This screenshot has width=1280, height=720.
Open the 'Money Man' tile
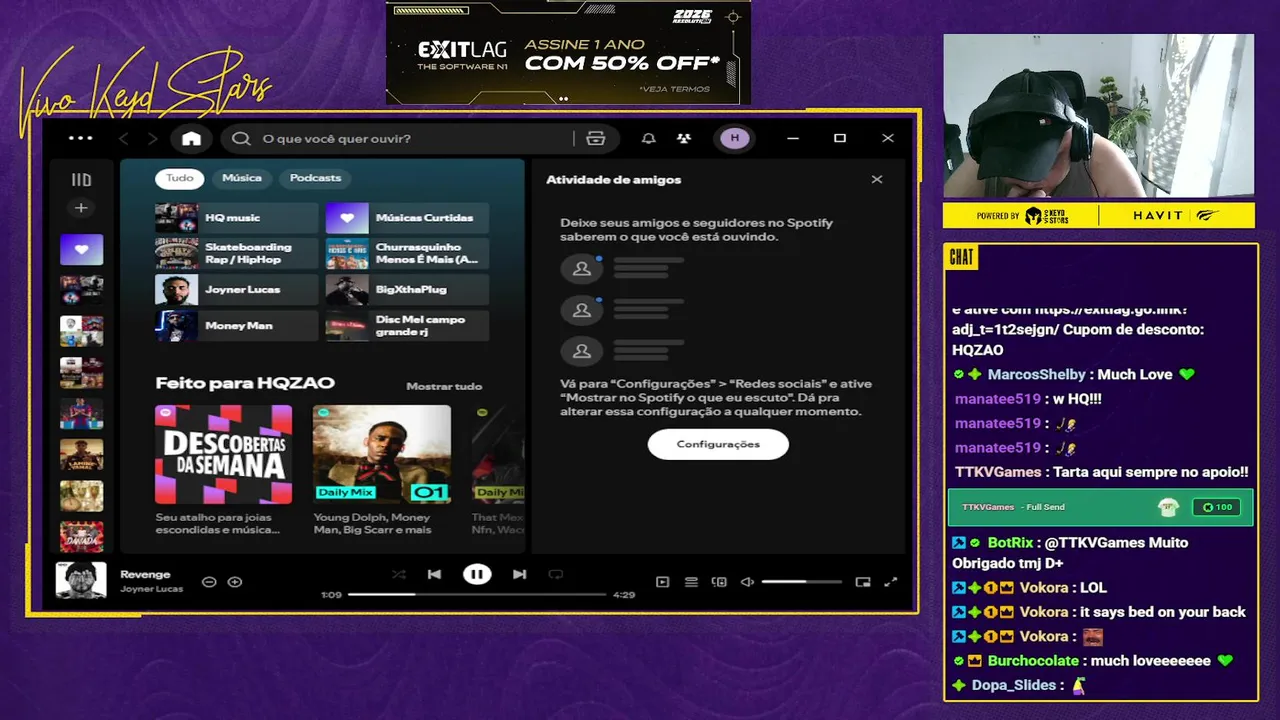[x=236, y=326]
